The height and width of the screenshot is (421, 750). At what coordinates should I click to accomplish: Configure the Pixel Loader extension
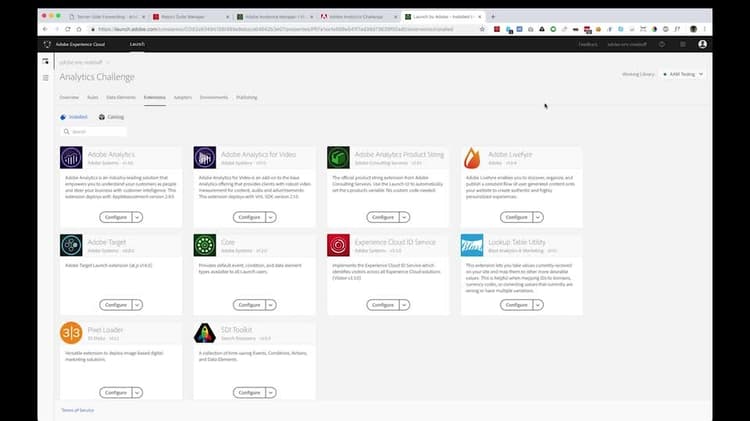[x=116, y=392]
